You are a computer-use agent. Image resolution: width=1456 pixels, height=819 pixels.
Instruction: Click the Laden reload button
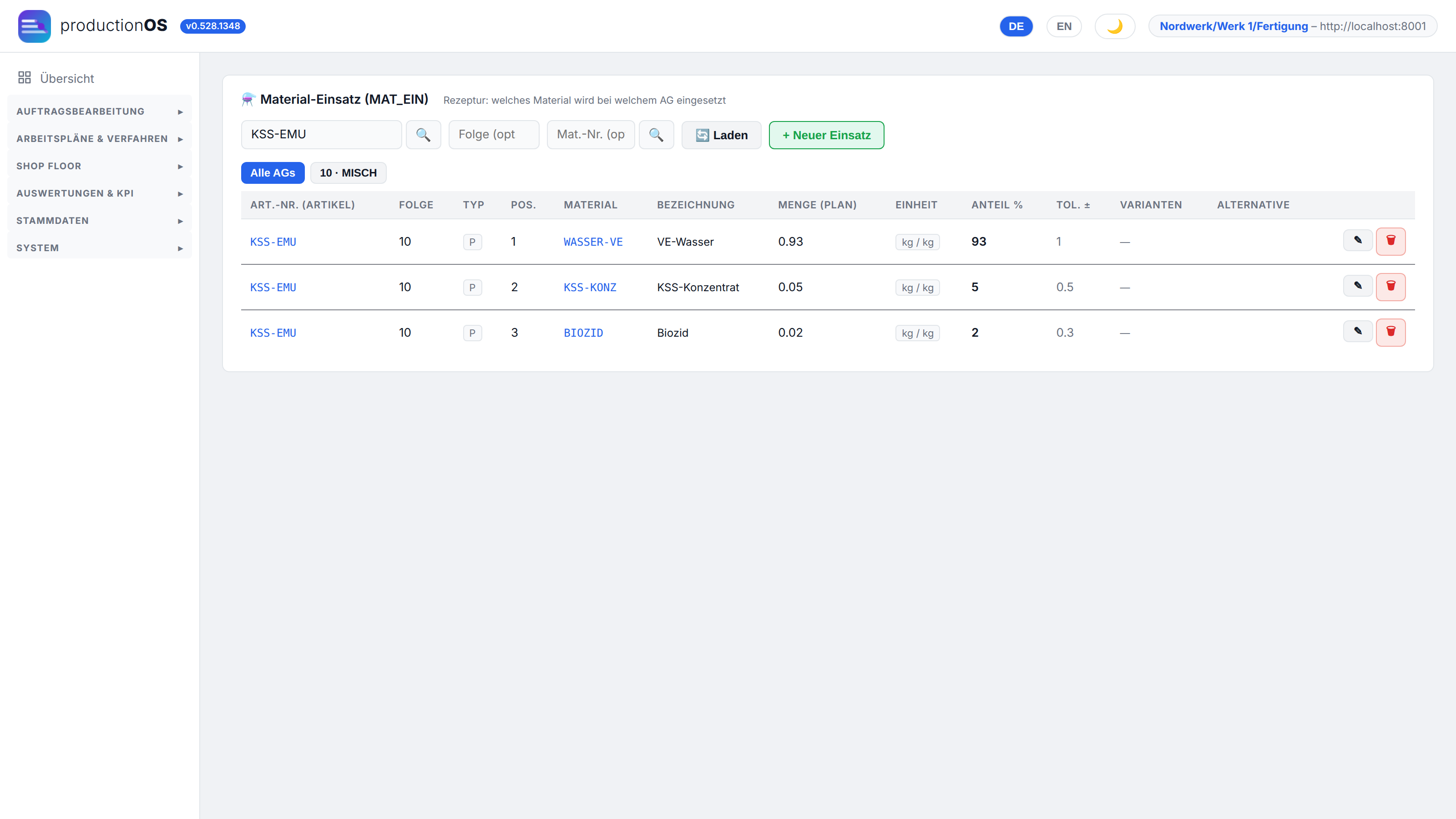[721, 135]
